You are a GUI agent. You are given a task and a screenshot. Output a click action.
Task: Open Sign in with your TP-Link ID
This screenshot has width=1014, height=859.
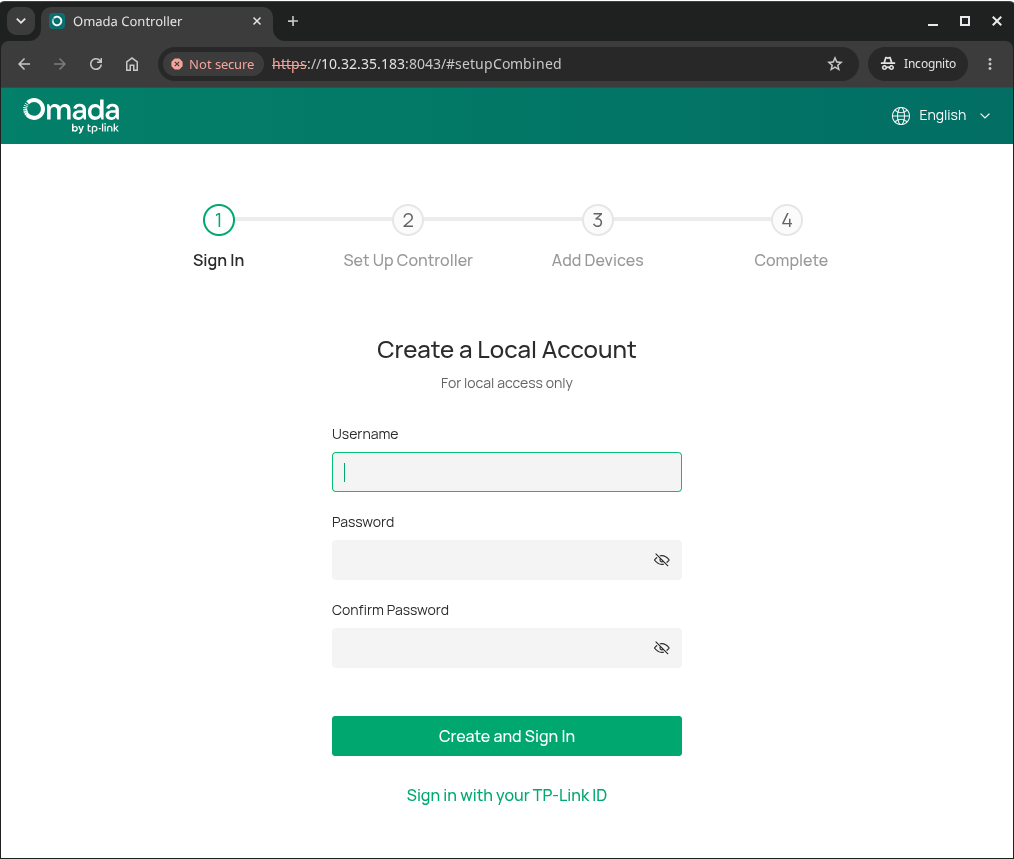[x=506, y=795]
